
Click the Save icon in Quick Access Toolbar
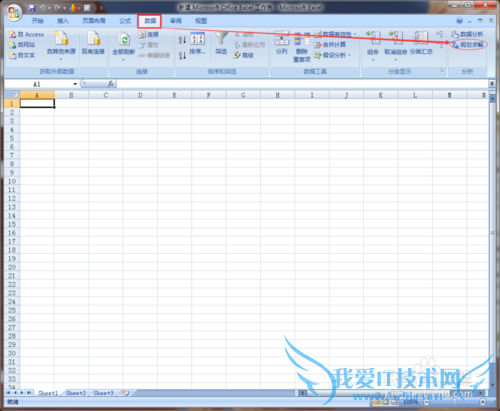(x=32, y=7)
